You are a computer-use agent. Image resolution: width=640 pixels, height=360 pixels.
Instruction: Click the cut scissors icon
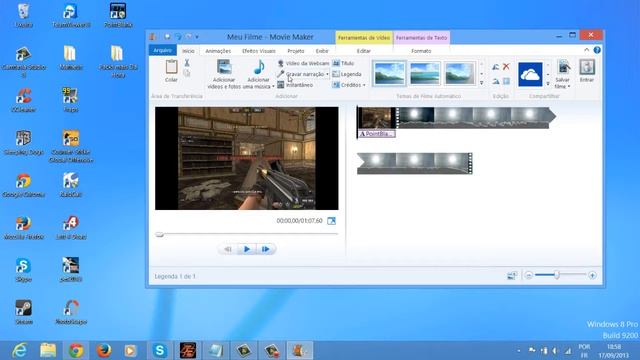coord(187,63)
